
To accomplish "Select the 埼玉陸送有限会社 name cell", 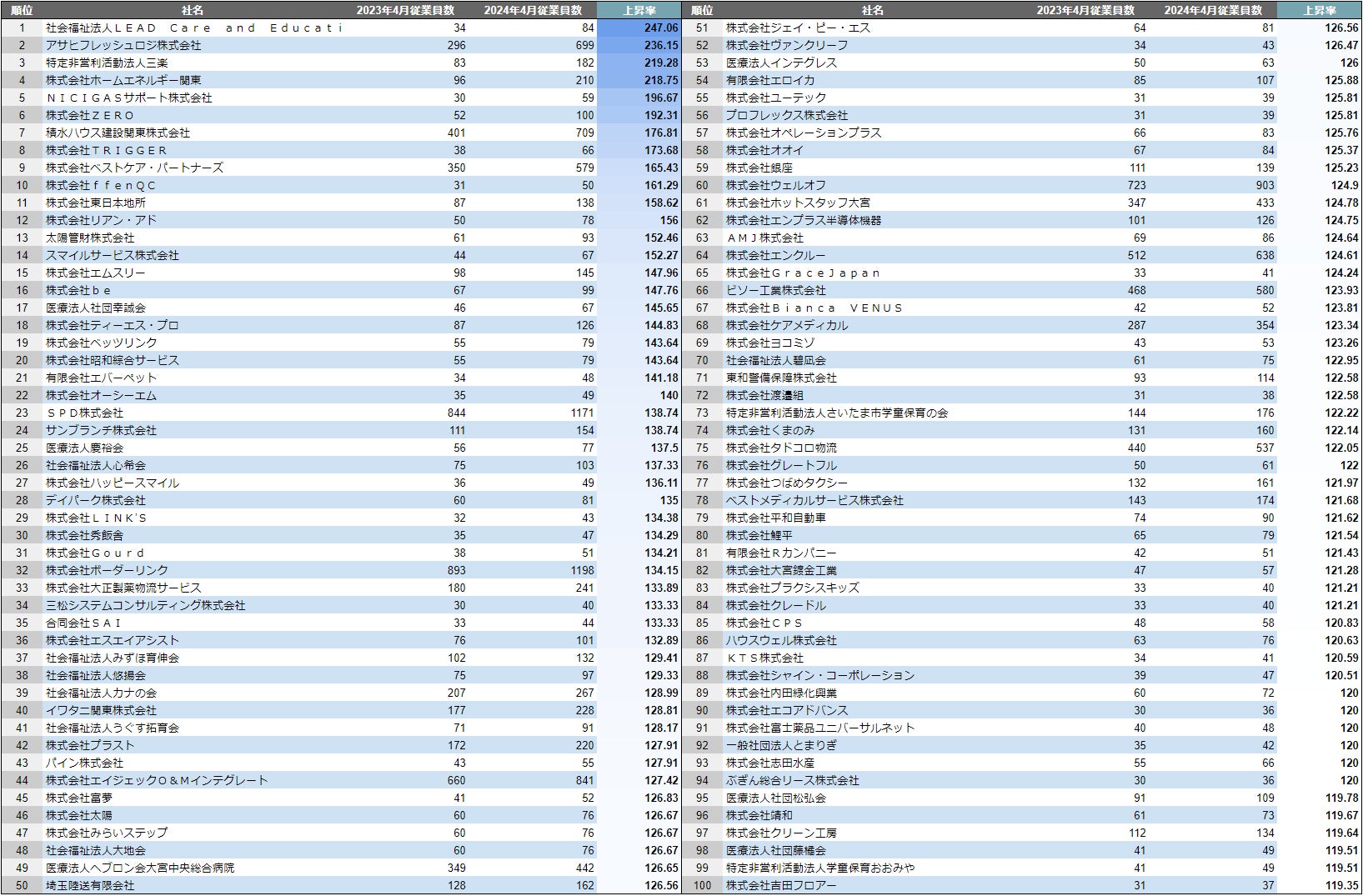I will coord(90,885).
